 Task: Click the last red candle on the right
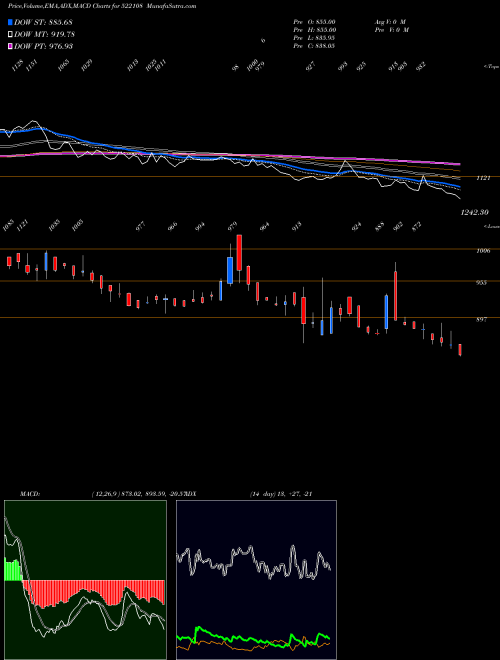coord(460,350)
